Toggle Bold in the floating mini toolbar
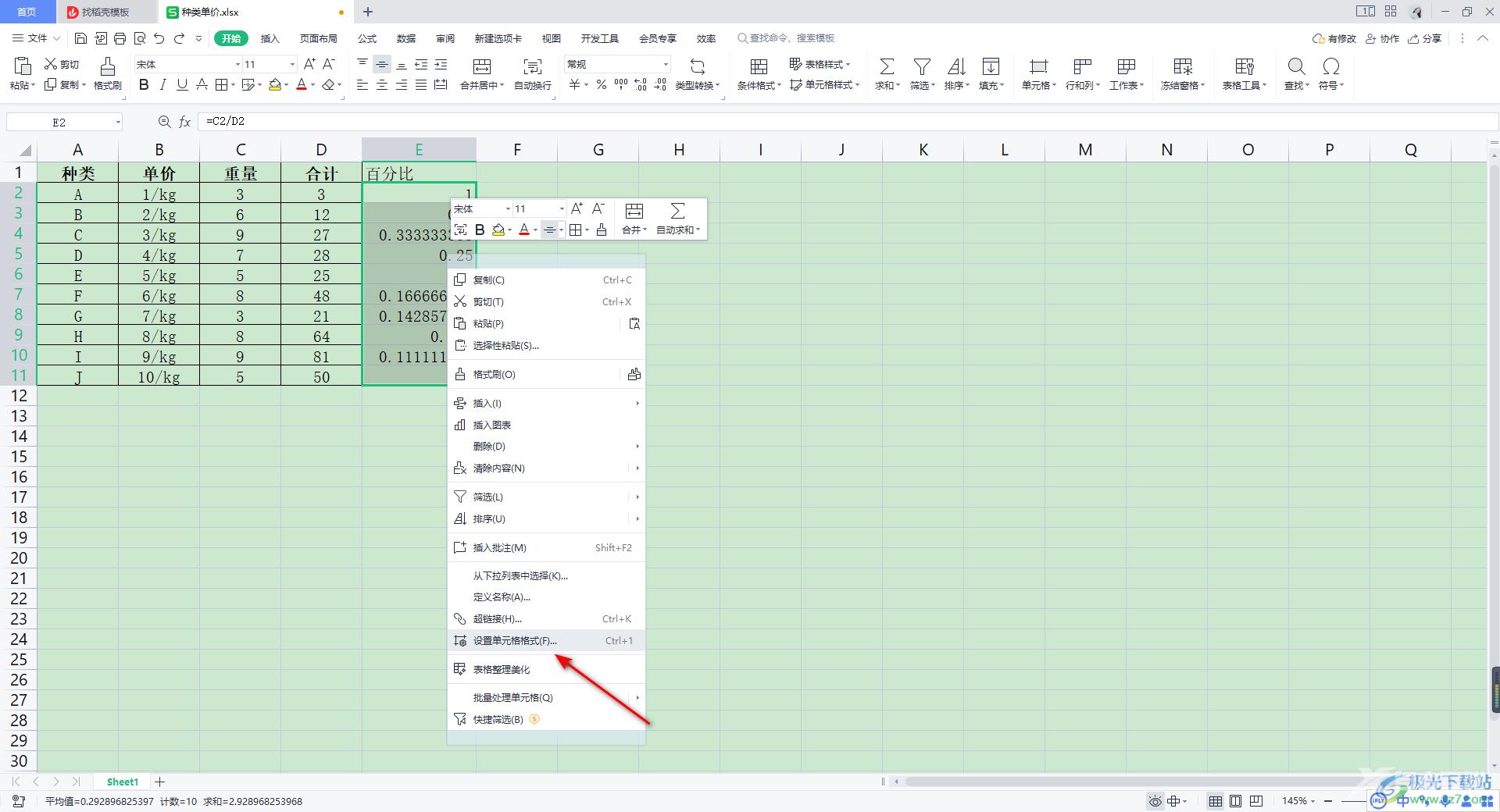Image resolution: width=1500 pixels, height=812 pixels. point(480,230)
